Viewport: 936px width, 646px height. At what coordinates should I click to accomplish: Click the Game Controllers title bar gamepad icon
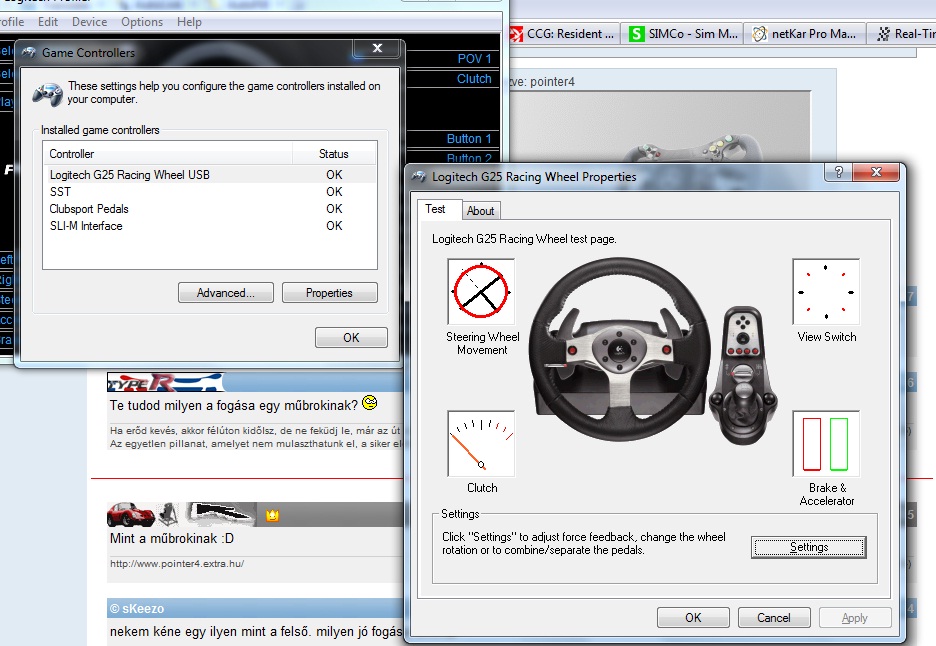tap(29, 52)
